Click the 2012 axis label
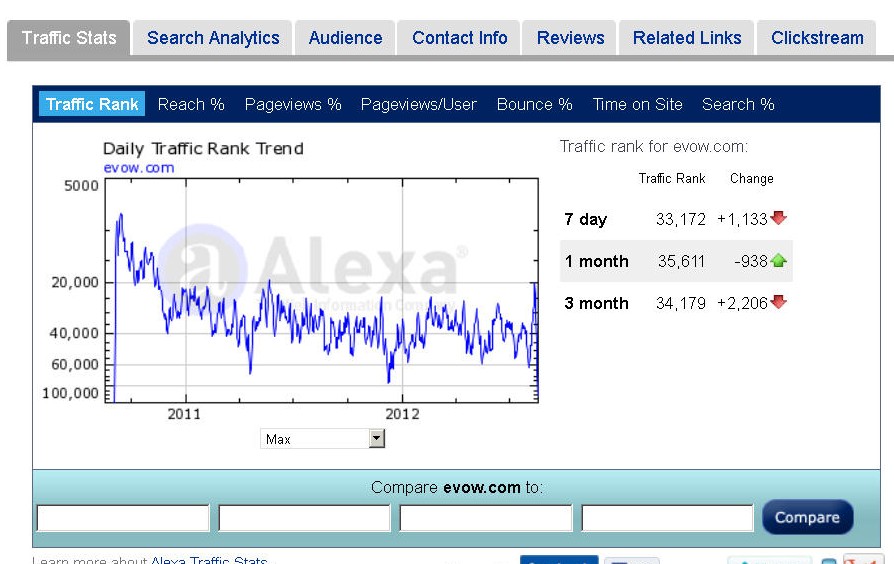Image resolution: width=894 pixels, height=564 pixels. click(402, 414)
